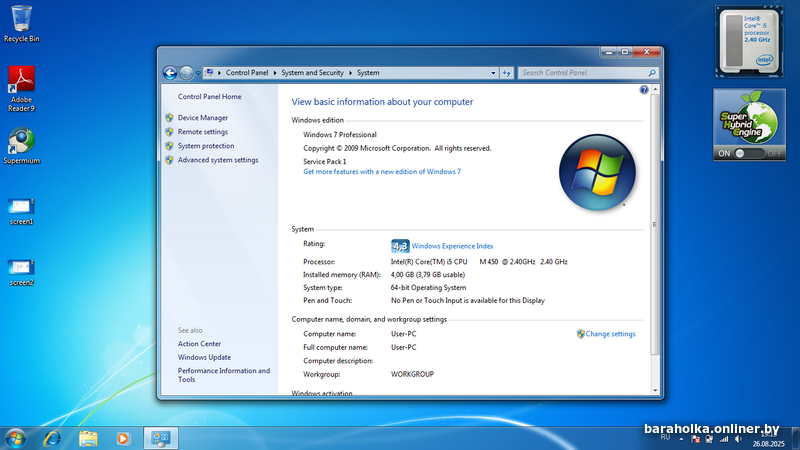Viewport: 800px width, 450px height.
Task: Launch Internet Explorer from taskbar
Action: click(52, 438)
